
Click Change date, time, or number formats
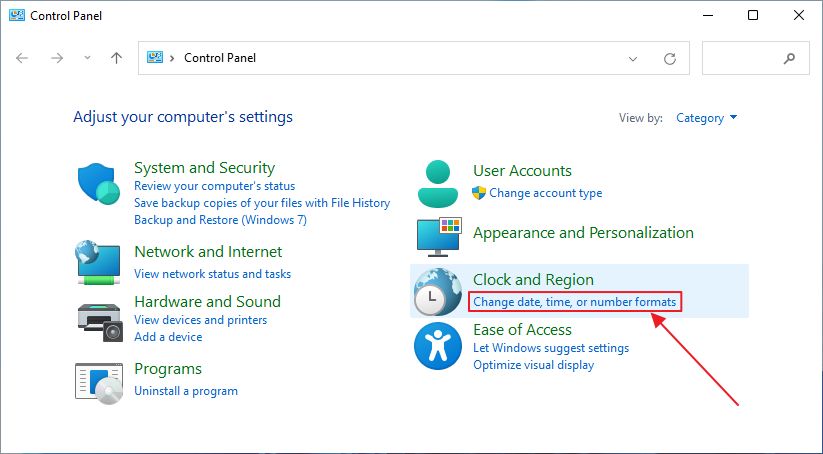(x=575, y=302)
